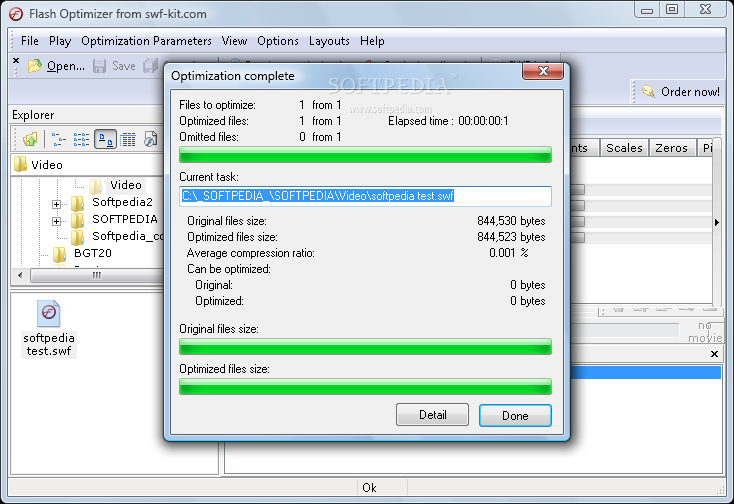This screenshot has width=734, height=504.
Task: Expand the Softpedia2 tree node
Action: pyautogui.click(x=57, y=204)
